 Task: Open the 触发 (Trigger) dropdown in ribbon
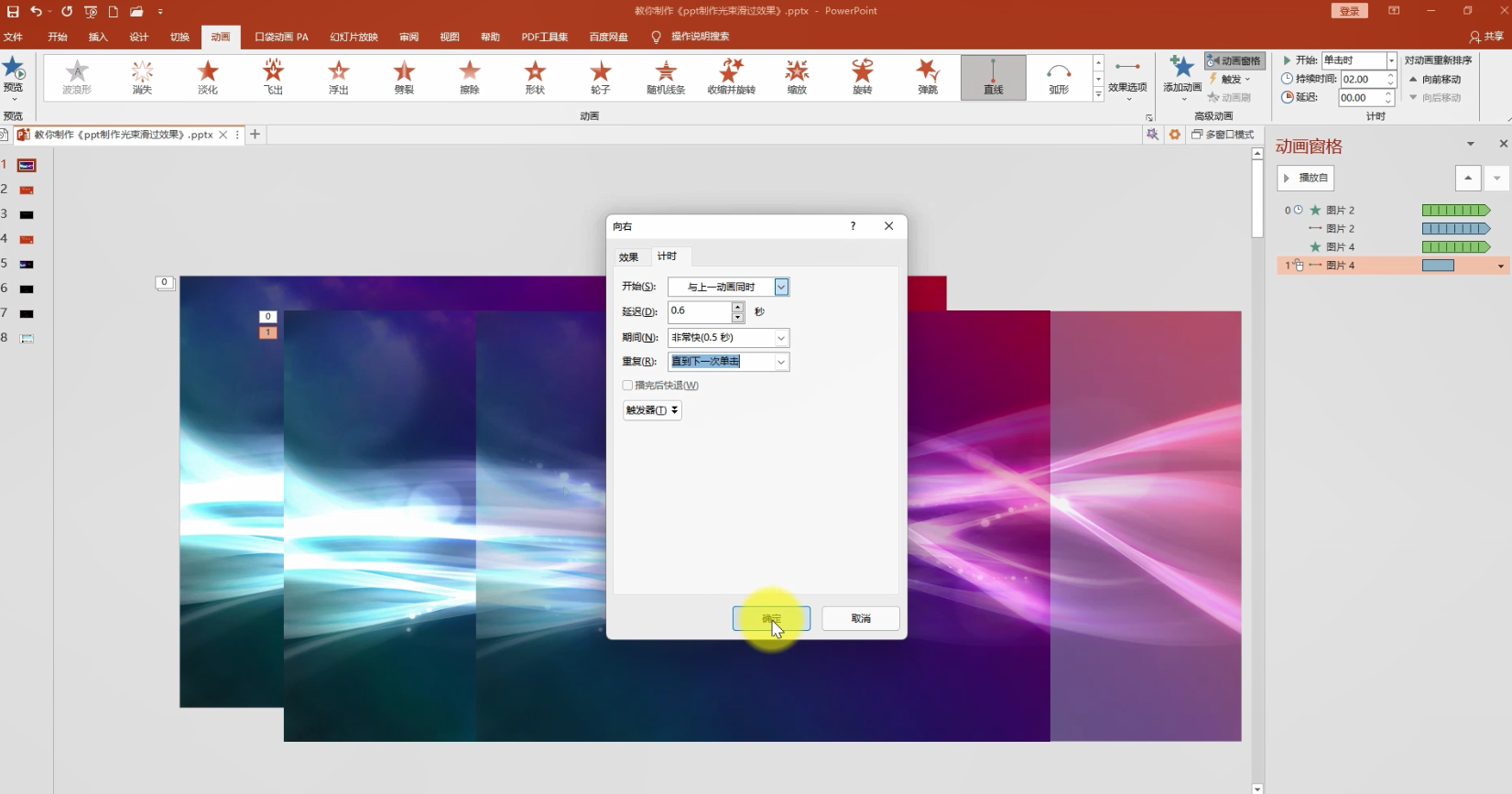point(1229,80)
